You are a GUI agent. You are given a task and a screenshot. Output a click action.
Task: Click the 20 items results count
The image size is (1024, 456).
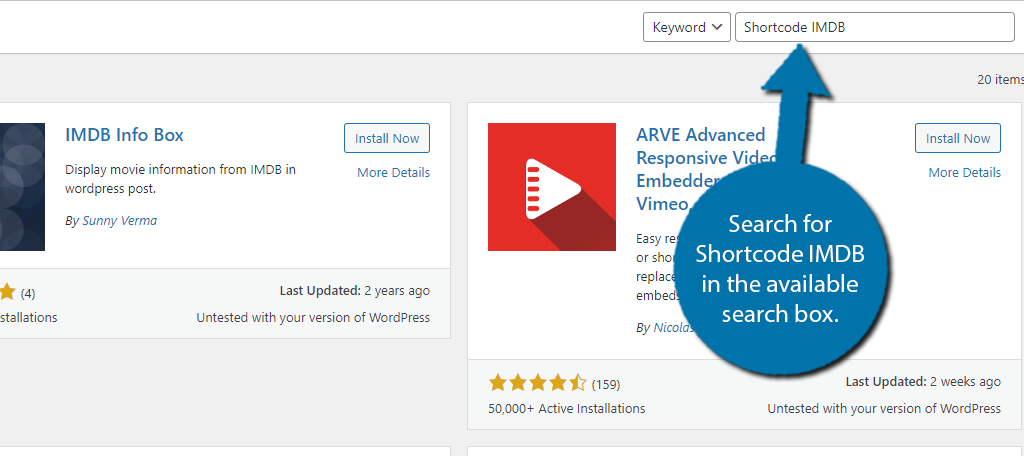tap(1000, 80)
